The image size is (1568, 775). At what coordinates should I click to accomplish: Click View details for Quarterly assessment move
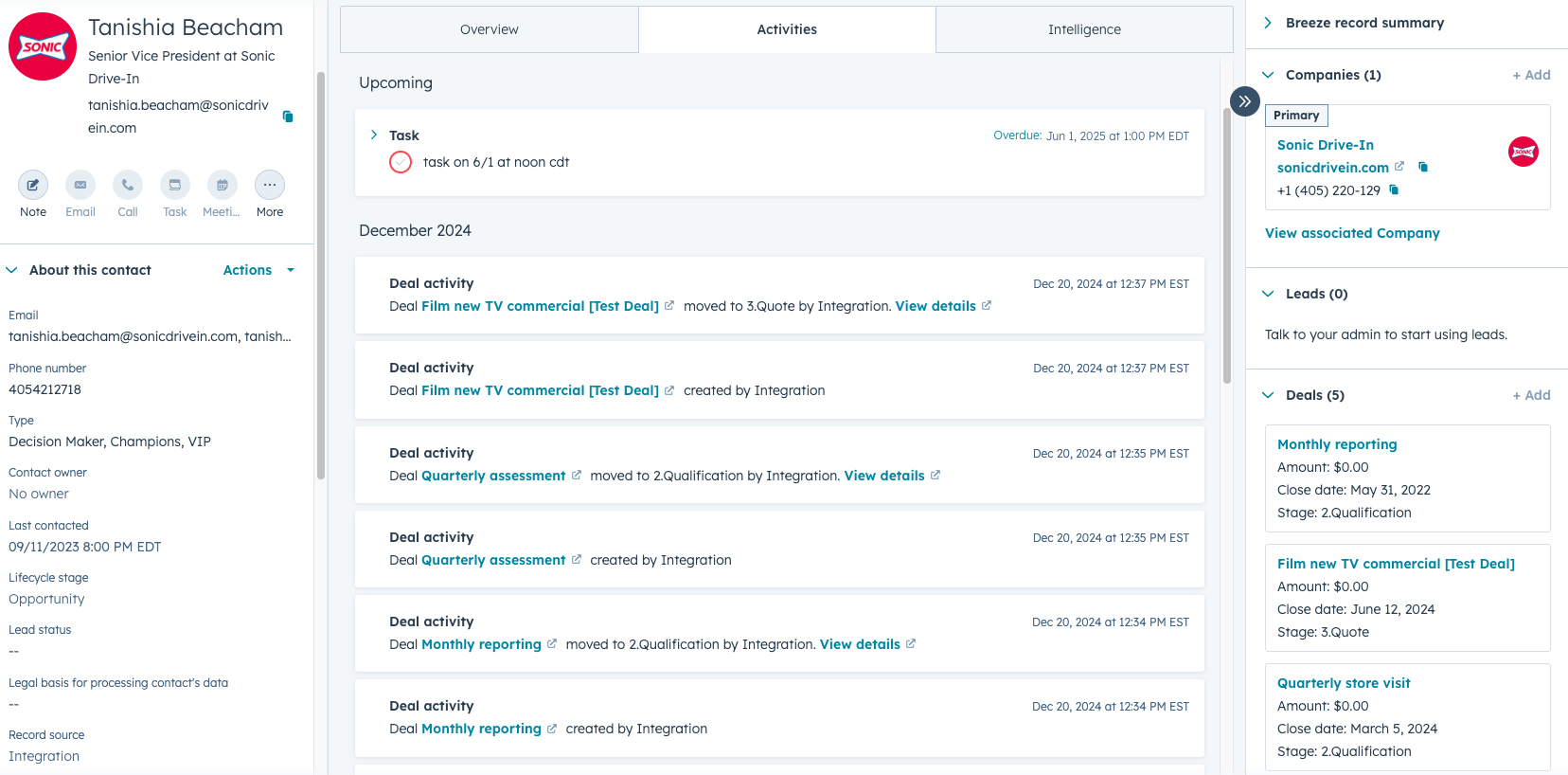pos(884,476)
